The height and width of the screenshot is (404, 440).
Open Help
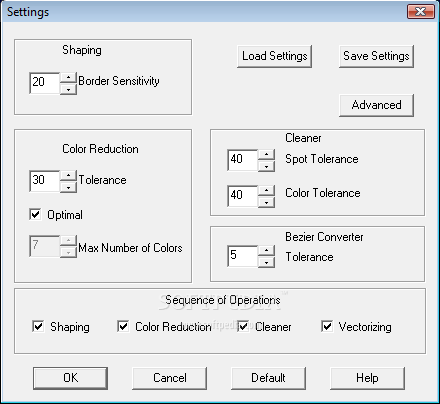tap(367, 378)
